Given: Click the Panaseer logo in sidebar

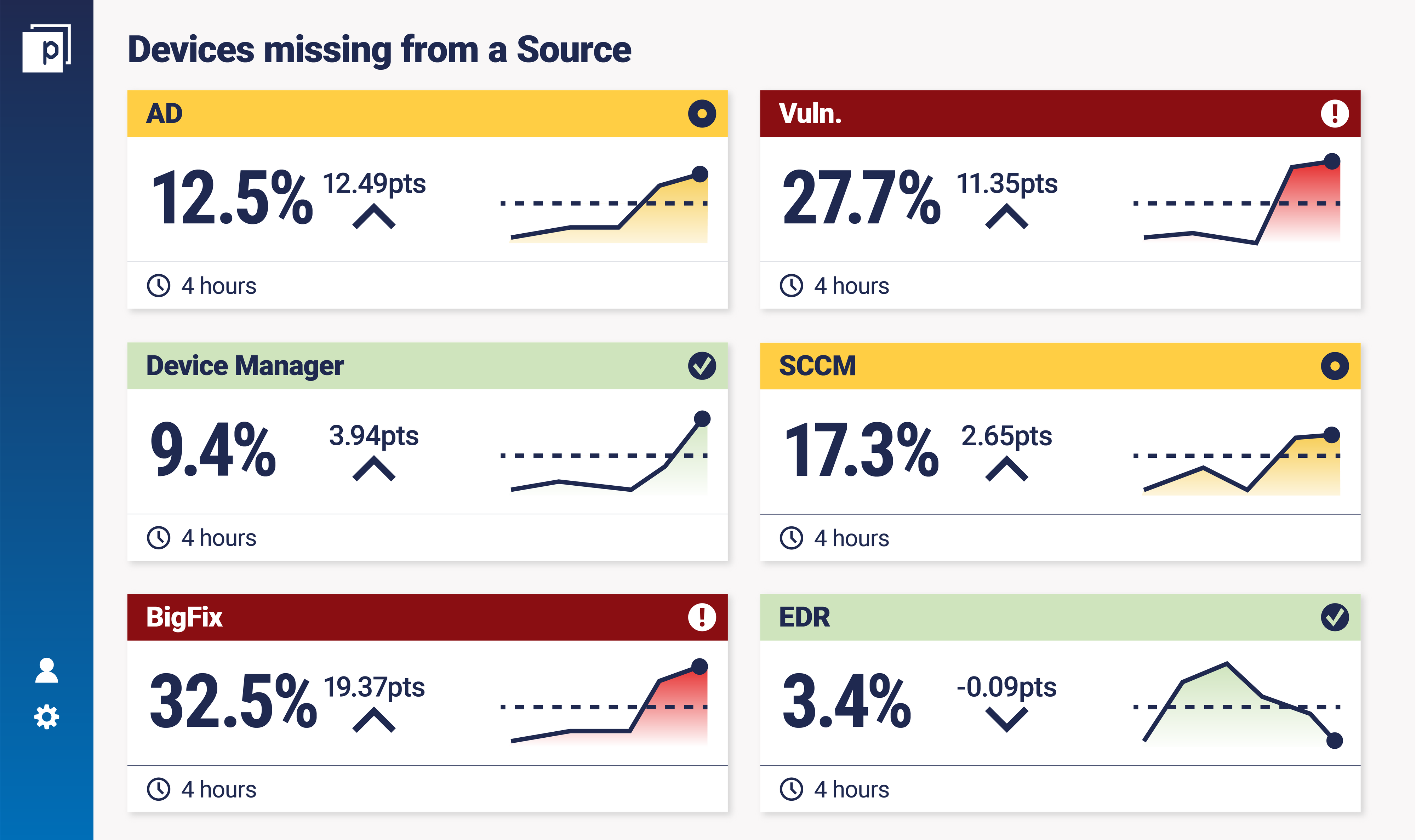Looking at the screenshot, I should [47, 48].
